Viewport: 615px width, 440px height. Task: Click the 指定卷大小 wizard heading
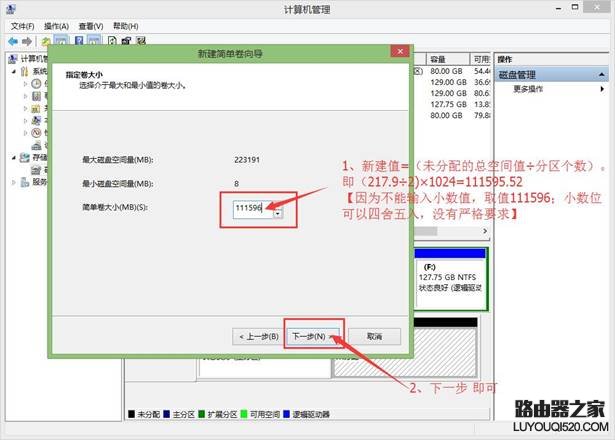pos(84,75)
